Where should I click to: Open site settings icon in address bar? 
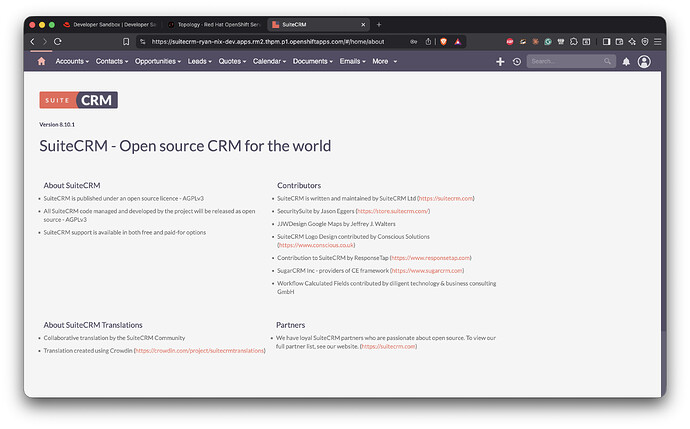(x=142, y=41)
